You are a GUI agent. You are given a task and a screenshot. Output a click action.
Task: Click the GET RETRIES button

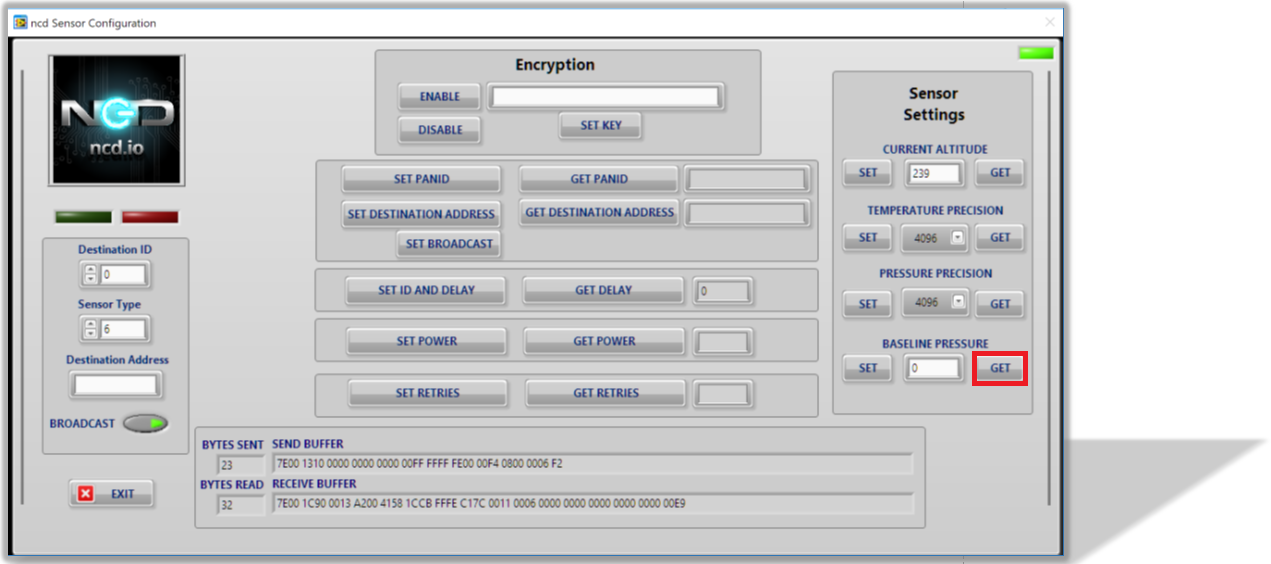(x=606, y=394)
